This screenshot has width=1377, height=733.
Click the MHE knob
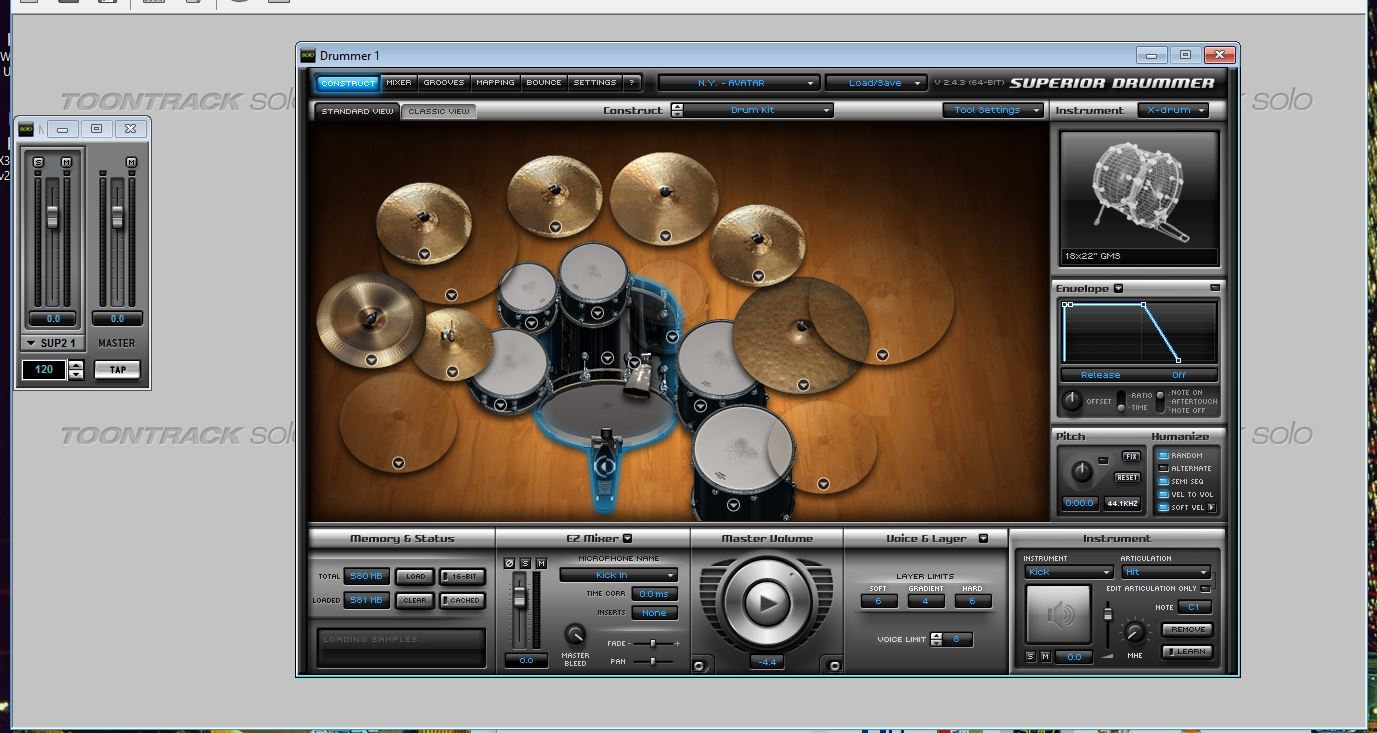(1134, 633)
